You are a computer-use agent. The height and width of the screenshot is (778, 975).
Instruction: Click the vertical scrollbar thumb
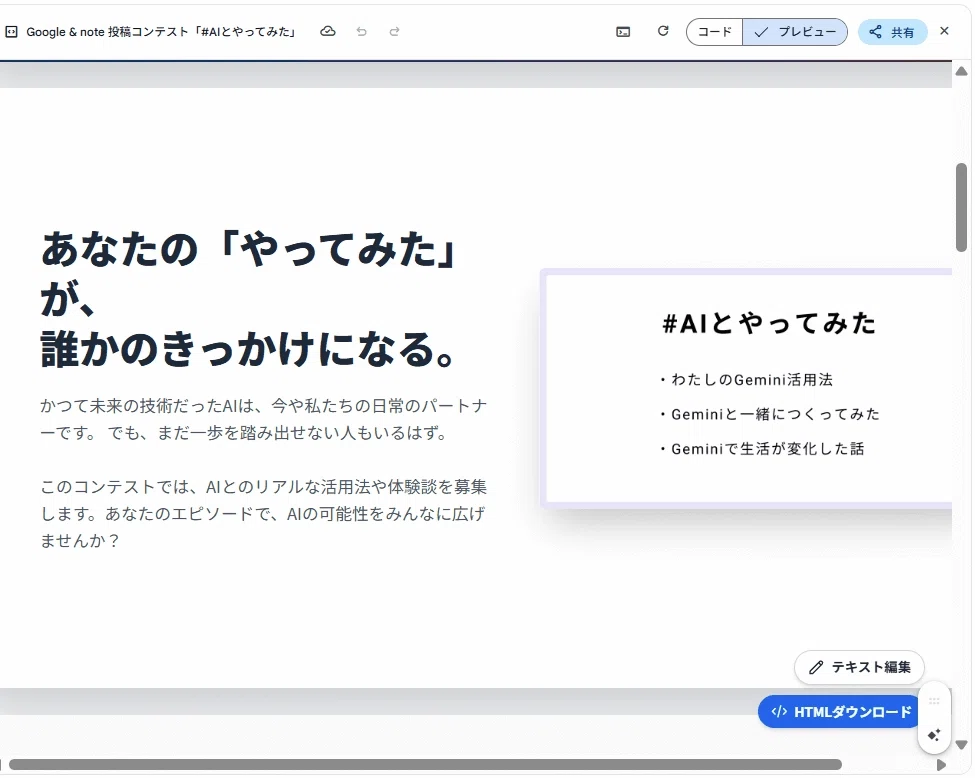961,207
